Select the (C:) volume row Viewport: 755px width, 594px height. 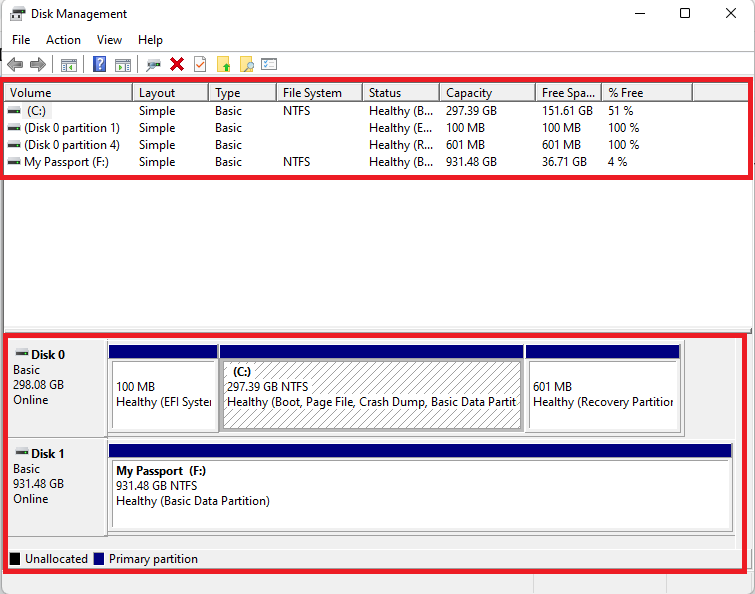click(376, 111)
